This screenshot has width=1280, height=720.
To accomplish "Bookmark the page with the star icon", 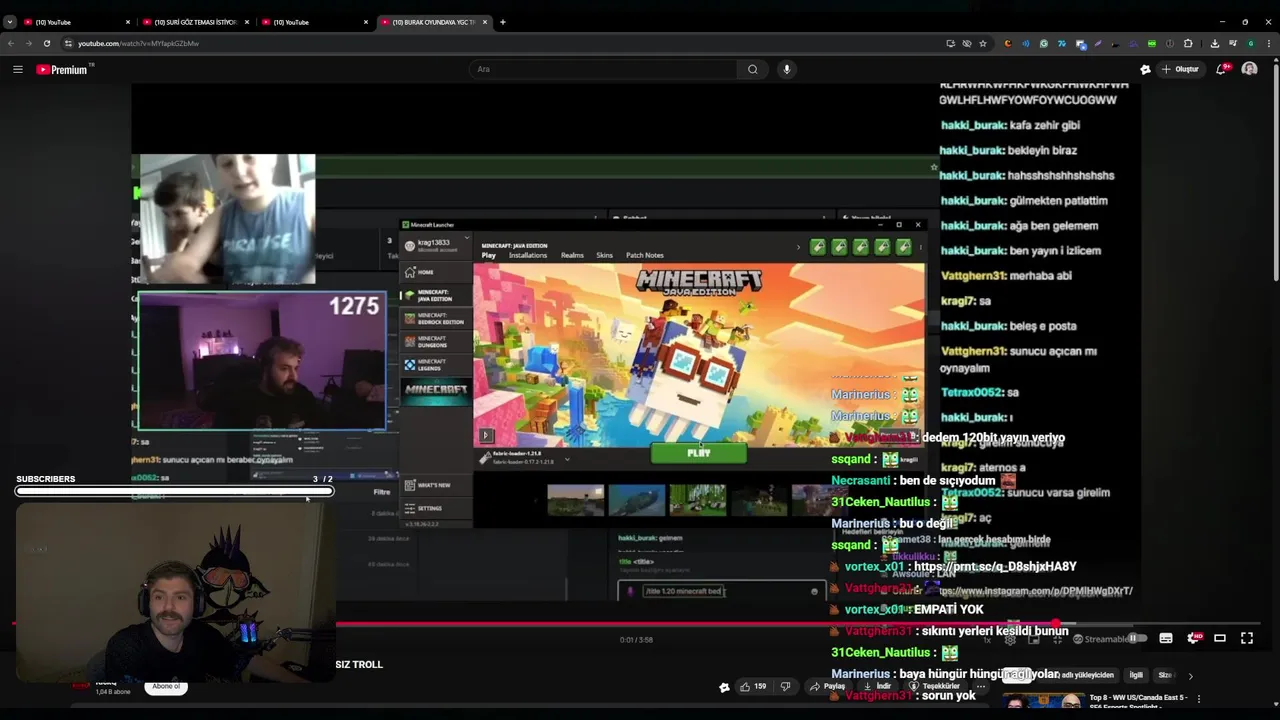I will tap(983, 43).
